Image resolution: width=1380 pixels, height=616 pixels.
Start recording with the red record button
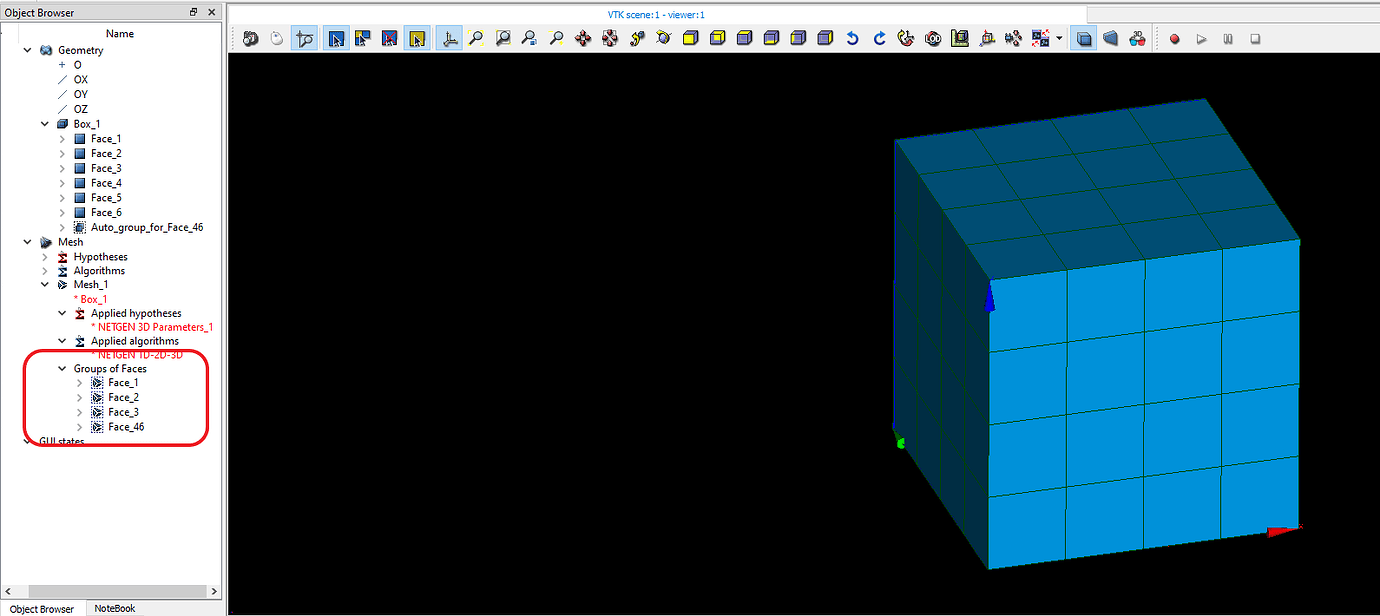1174,38
